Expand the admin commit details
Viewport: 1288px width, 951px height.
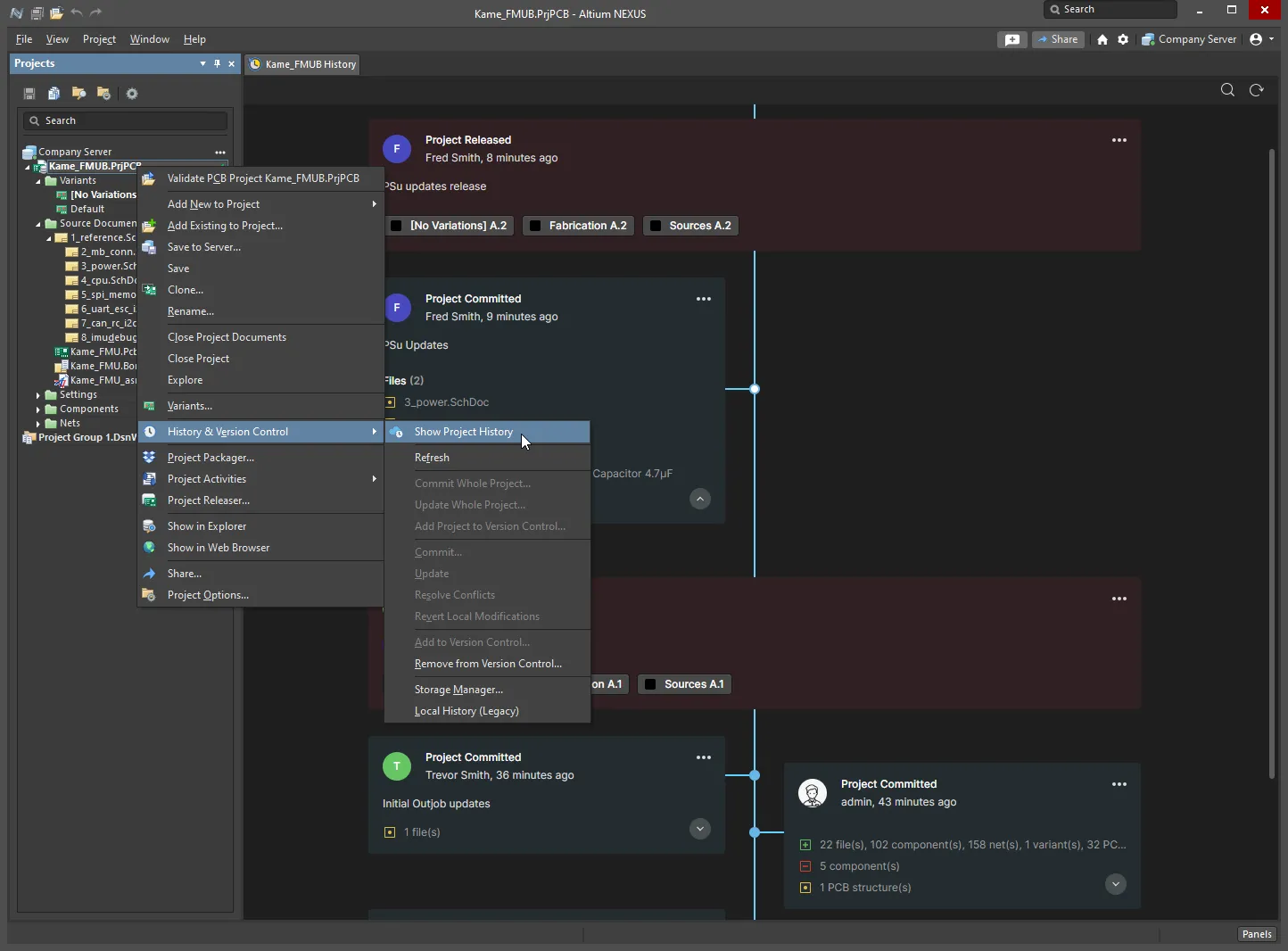[x=1116, y=884]
